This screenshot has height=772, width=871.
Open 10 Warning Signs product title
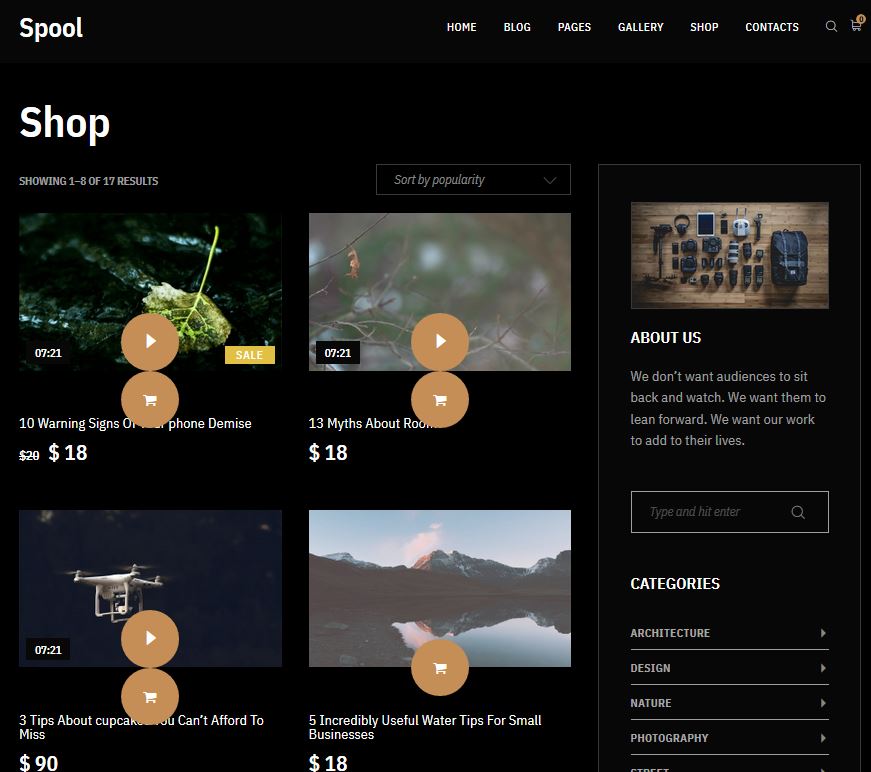click(x=135, y=423)
